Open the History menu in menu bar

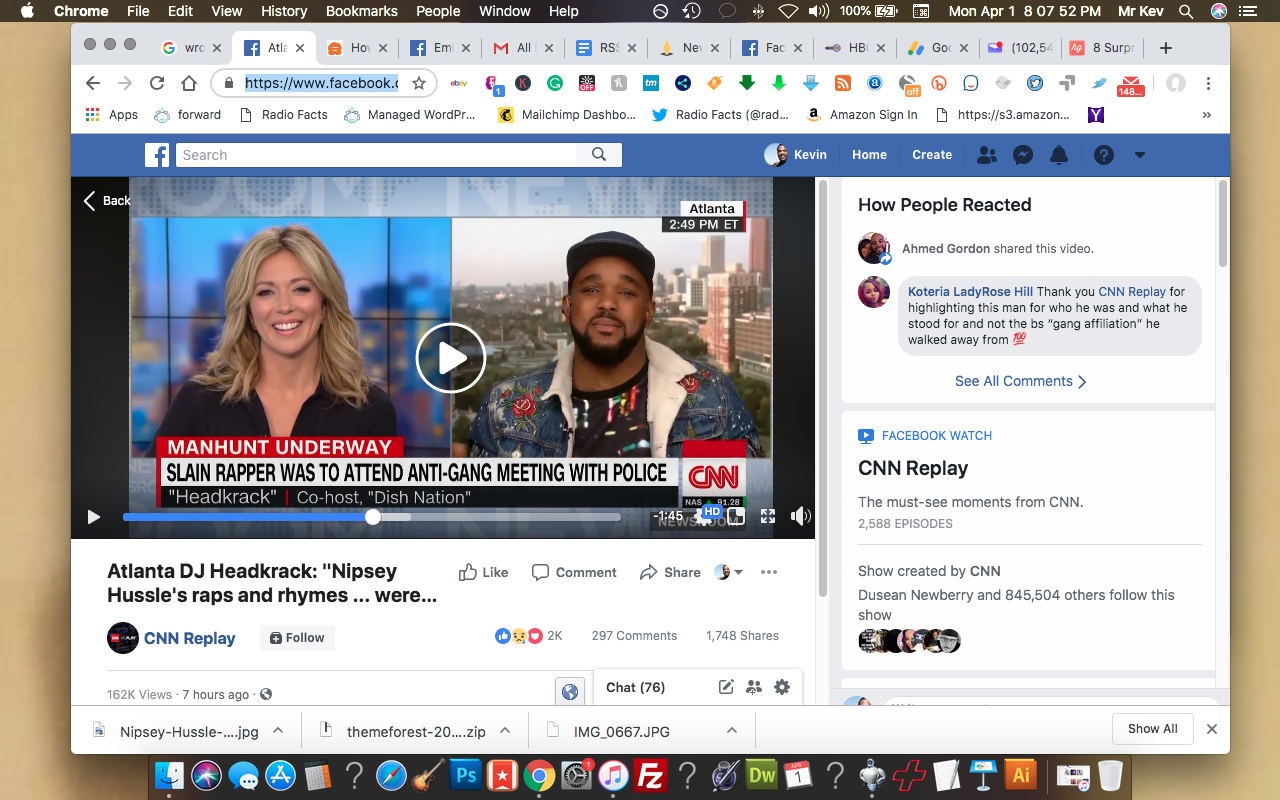pos(284,11)
